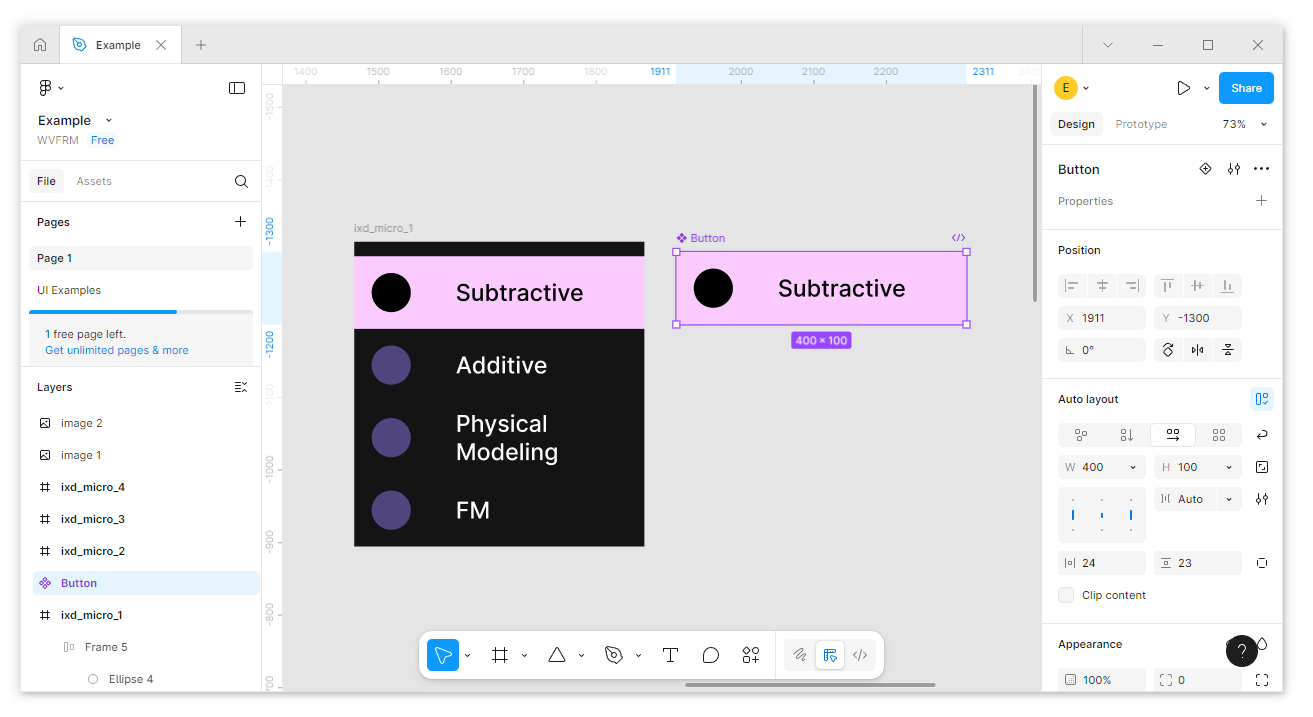Screen dimensions: 1313x717
Task: Click the Frame tool icon
Action: coord(500,655)
